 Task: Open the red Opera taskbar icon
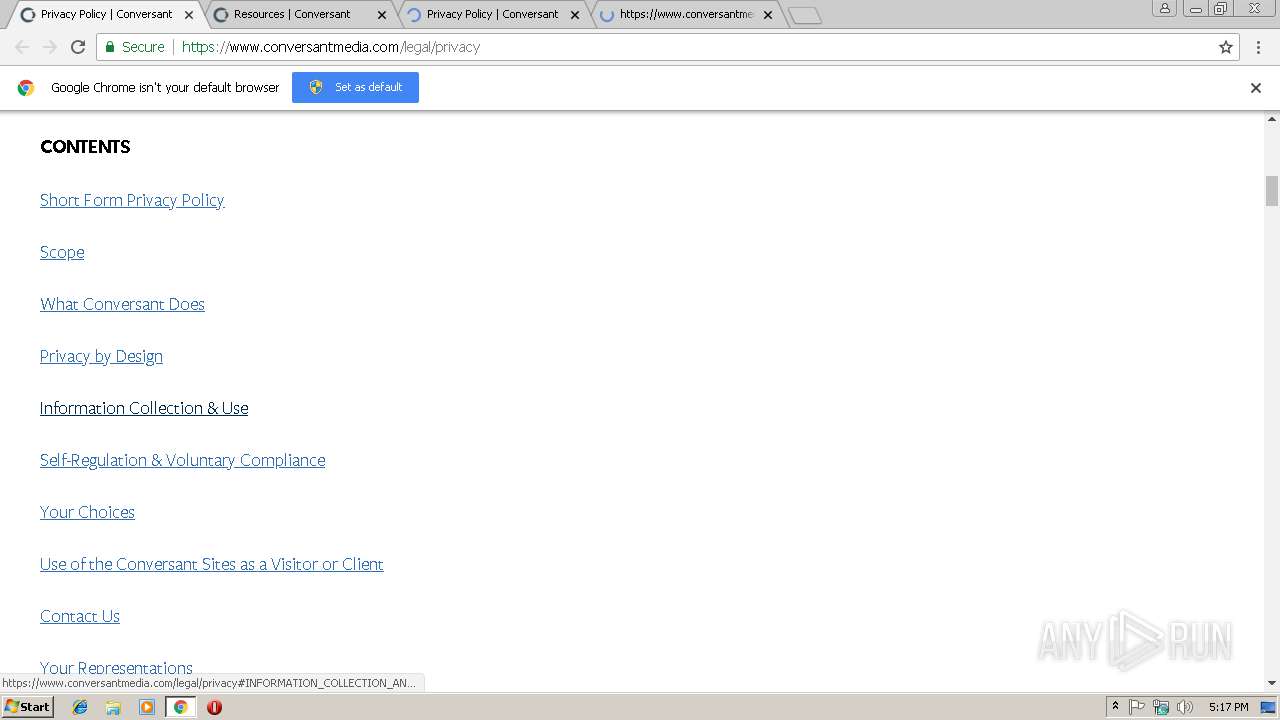214,707
